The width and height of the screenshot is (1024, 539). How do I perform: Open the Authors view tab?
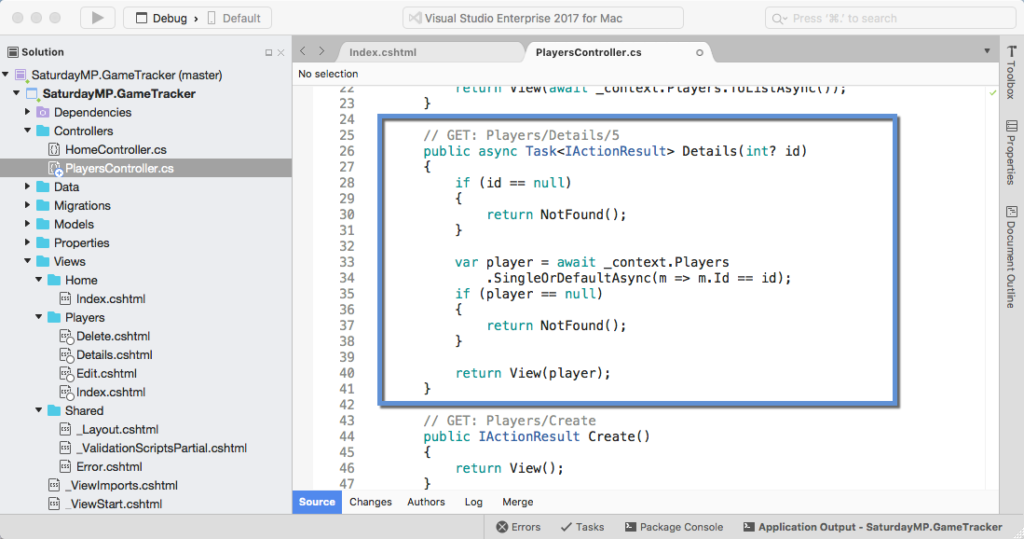[426, 502]
